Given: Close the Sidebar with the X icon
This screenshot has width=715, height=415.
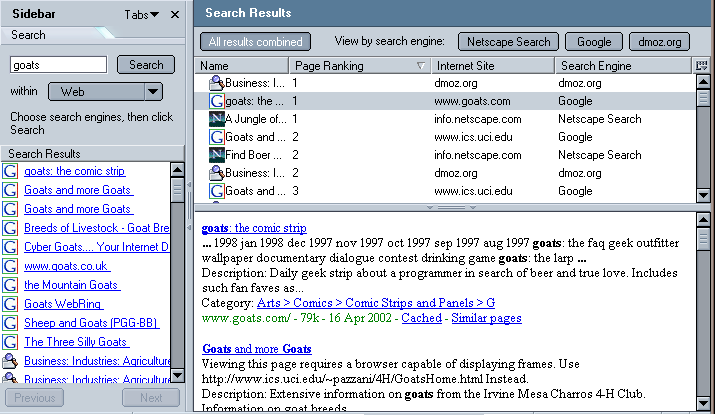Looking at the screenshot, I should point(175,15).
